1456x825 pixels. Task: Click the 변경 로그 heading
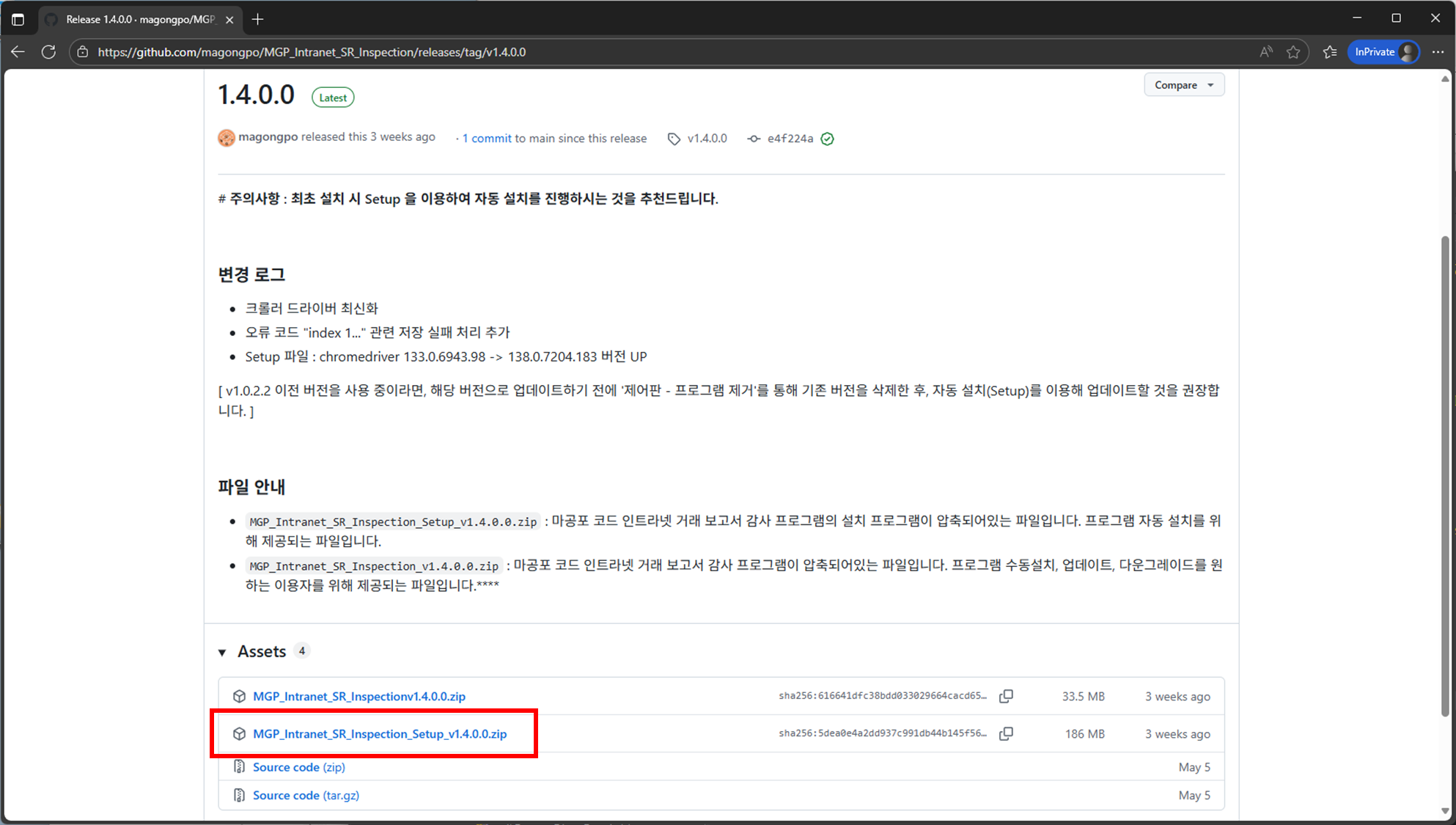tap(251, 274)
